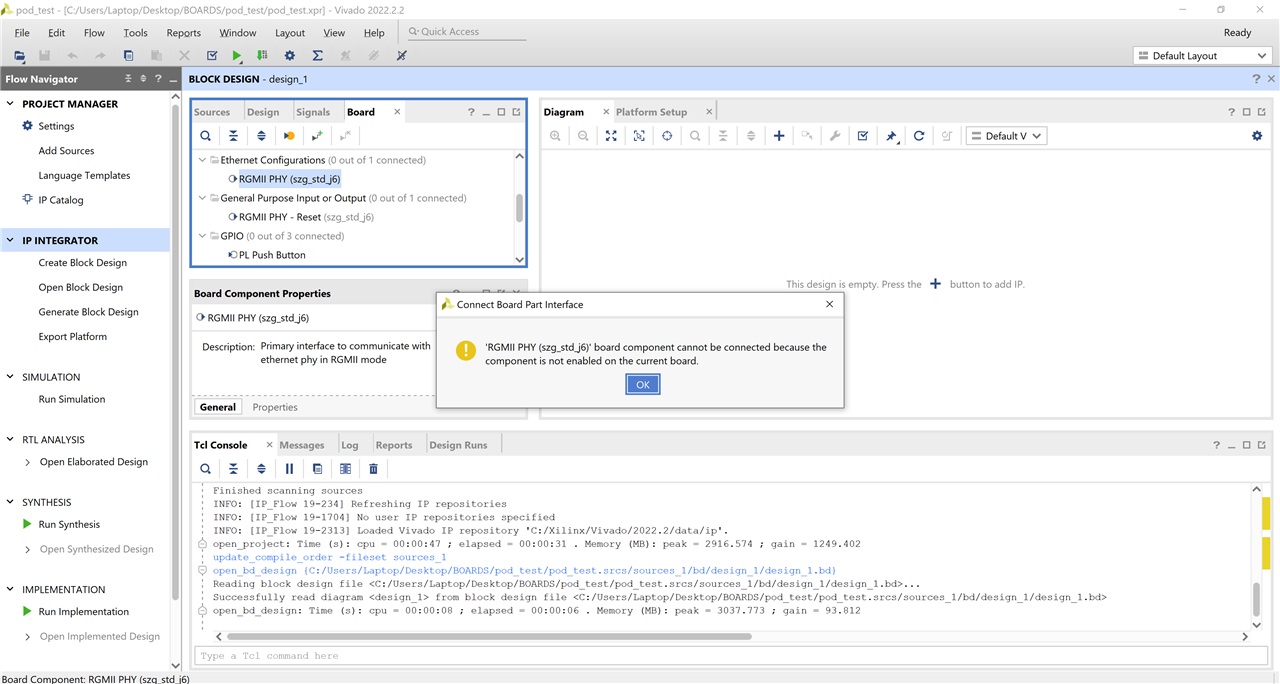Click the crossed-out pin icon in main toolbar
The height and width of the screenshot is (684, 1280).
point(401,56)
